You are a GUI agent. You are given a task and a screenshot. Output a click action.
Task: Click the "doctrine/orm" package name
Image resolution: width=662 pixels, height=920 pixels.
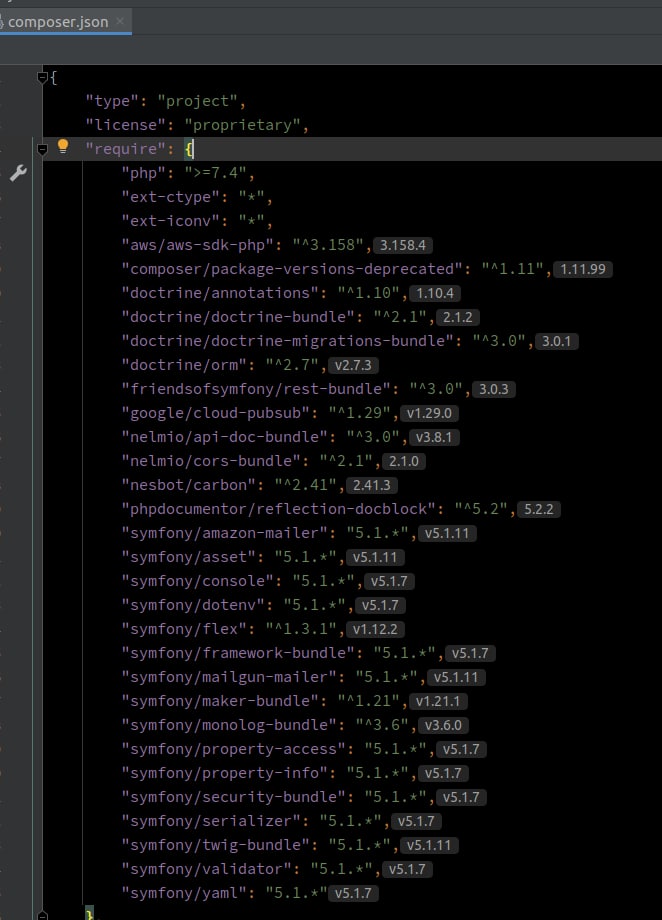coord(184,366)
